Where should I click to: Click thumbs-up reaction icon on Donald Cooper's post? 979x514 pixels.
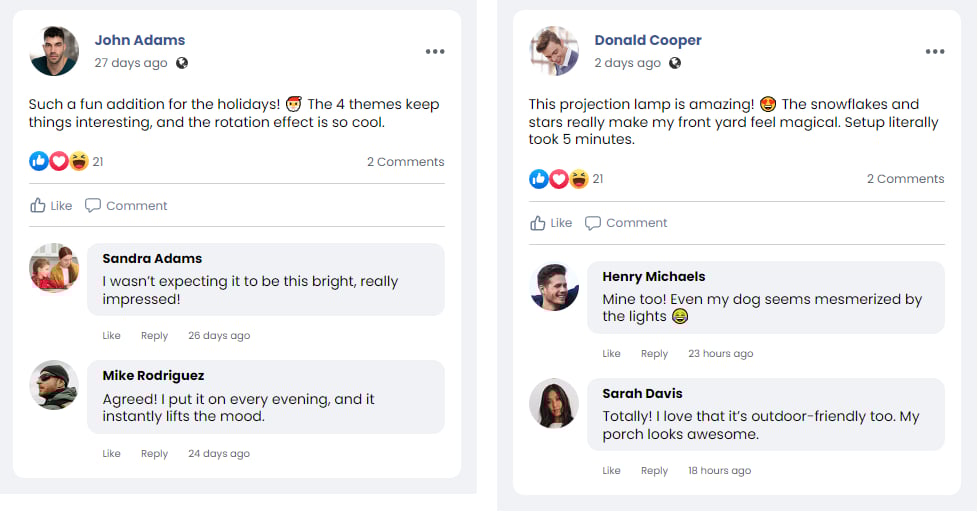539,179
